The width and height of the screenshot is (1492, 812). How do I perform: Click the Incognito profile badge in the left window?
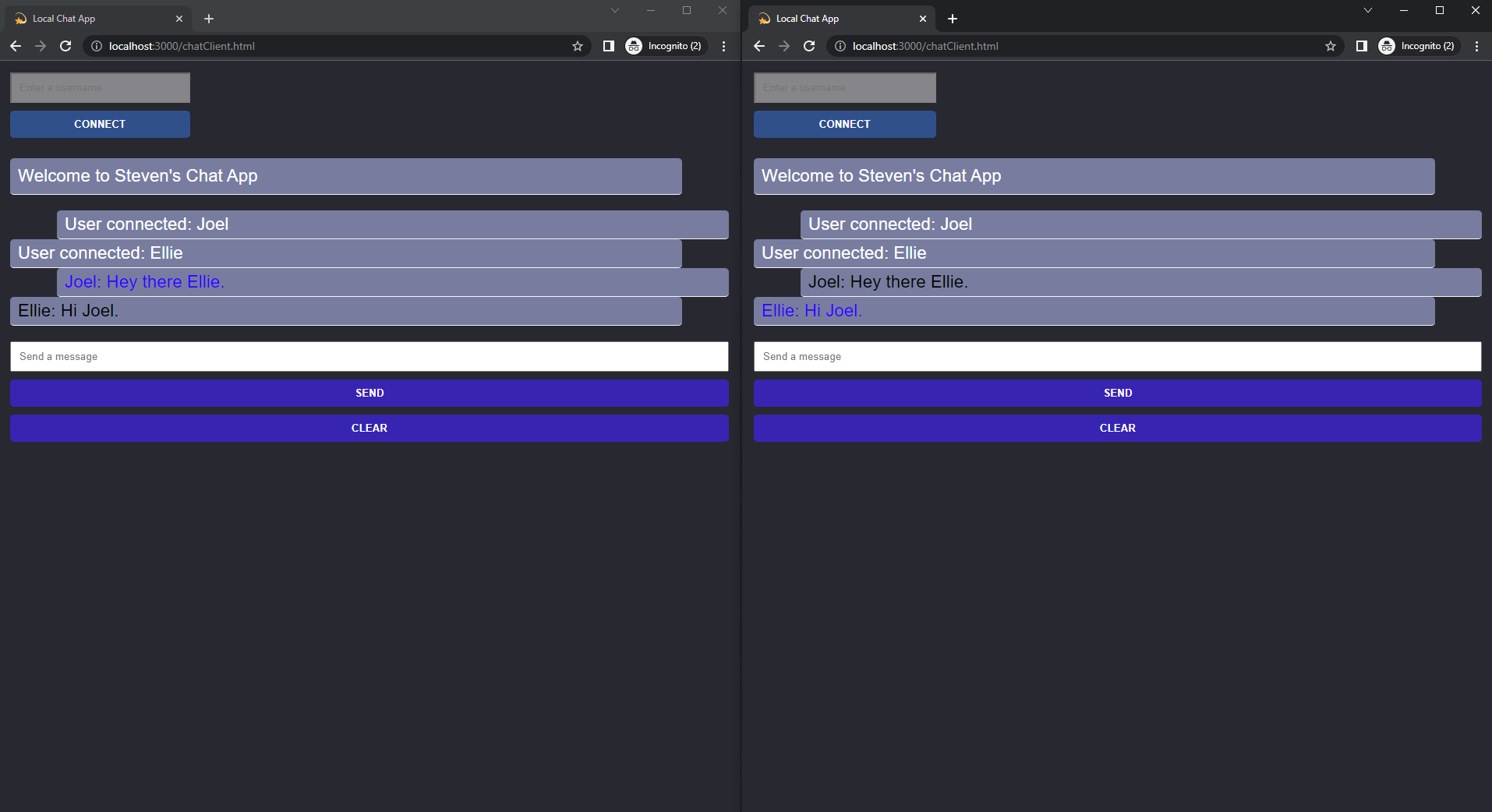(x=664, y=46)
